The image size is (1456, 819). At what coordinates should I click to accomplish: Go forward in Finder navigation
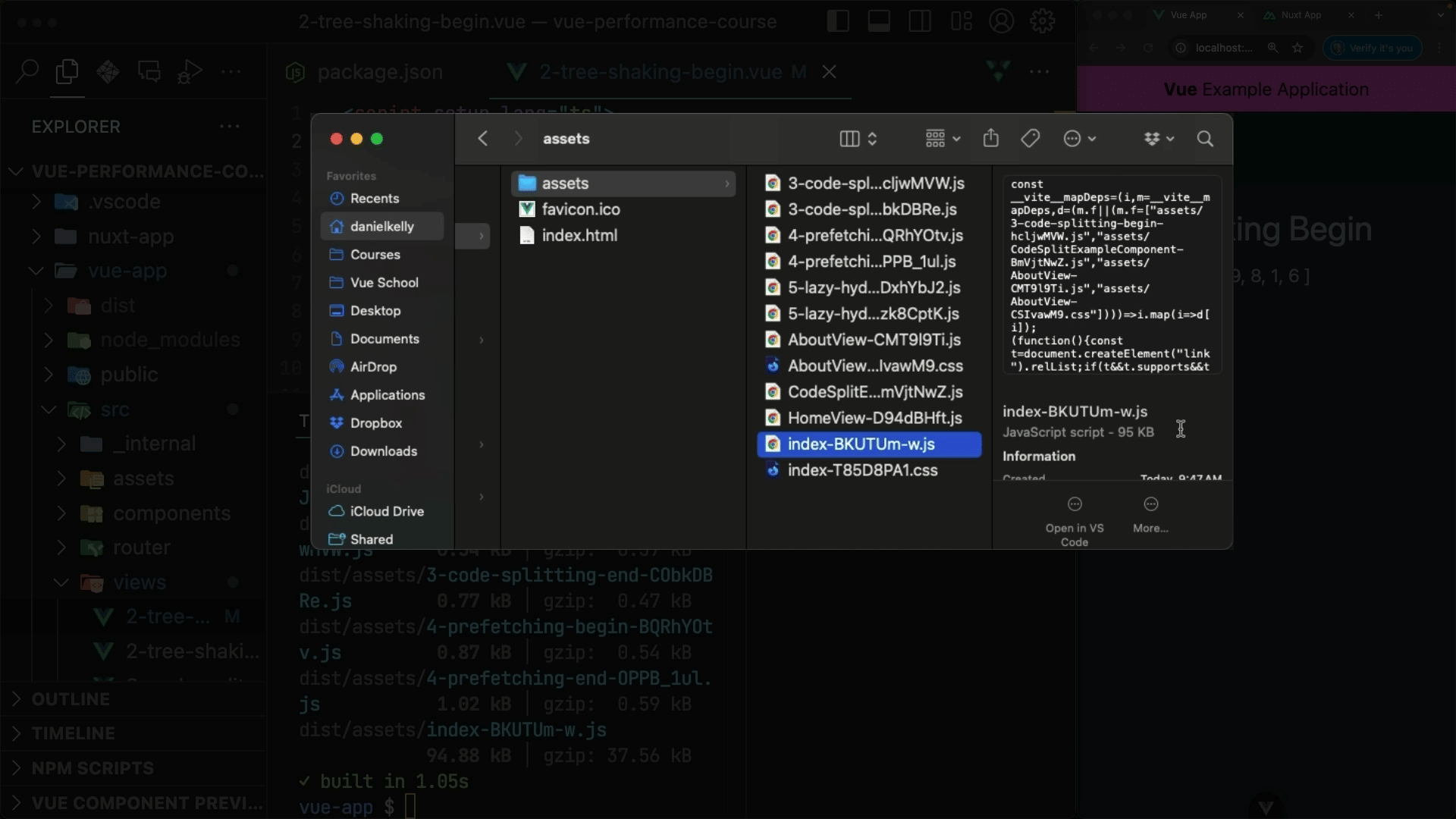[519, 139]
